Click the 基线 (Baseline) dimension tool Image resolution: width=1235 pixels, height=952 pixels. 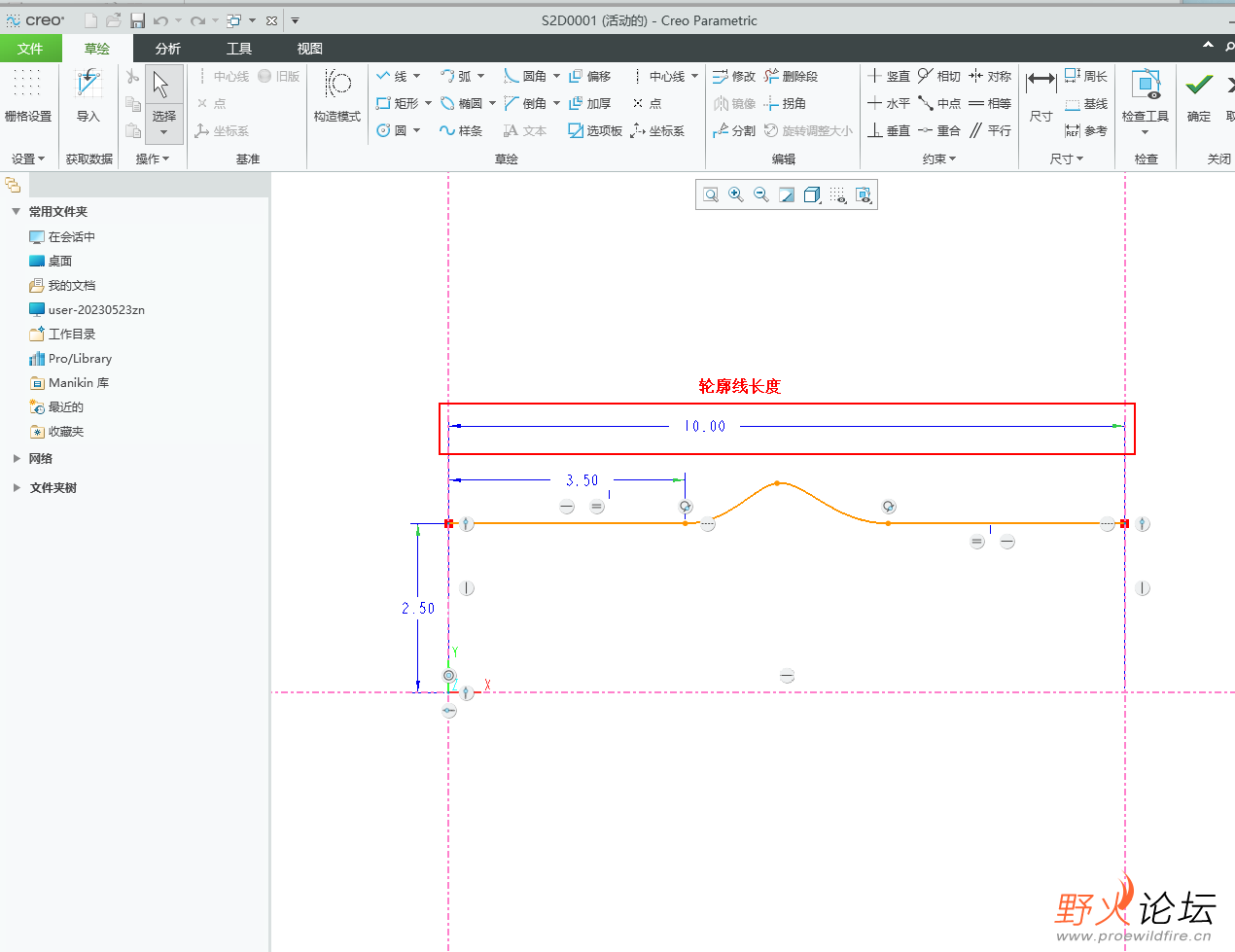[1086, 103]
